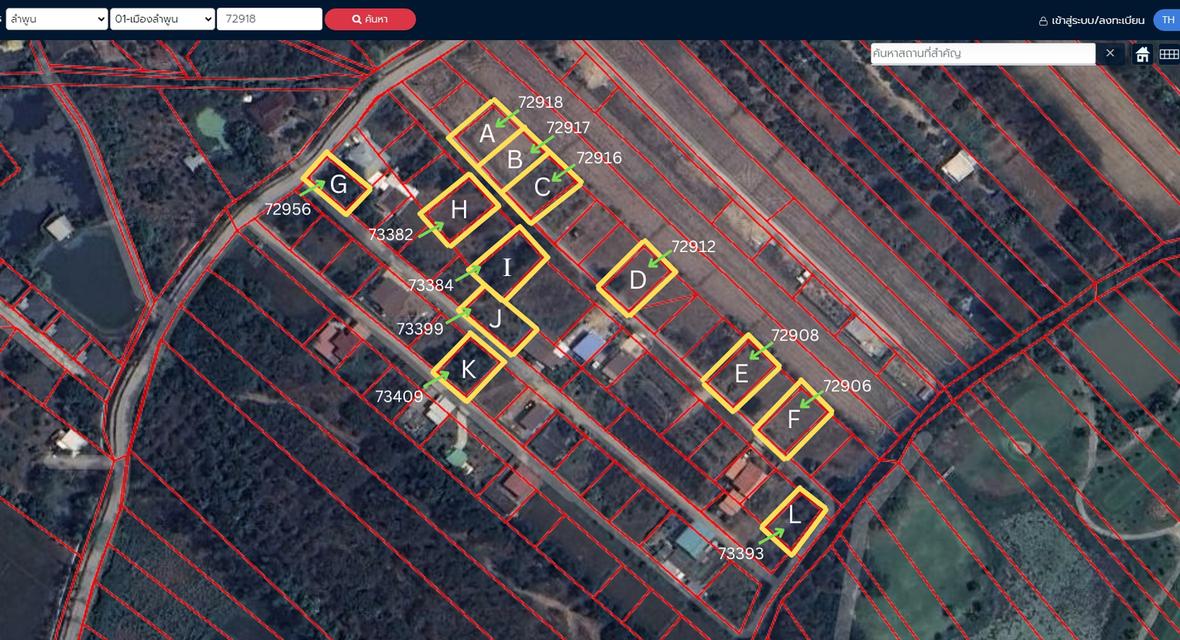
Task: Open the เข้าสู่ระบบ/ลงทะเบียน login link
Action: click(x=1092, y=20)
